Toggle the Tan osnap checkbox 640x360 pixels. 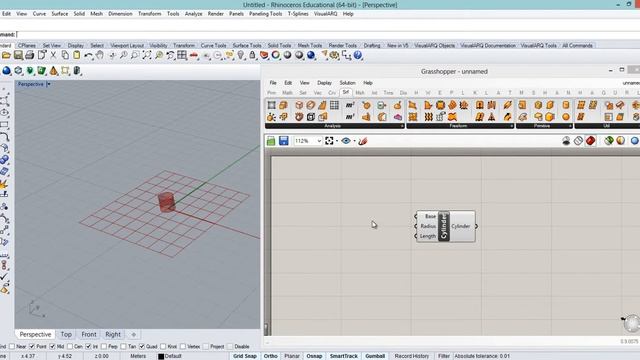click(123, 347)
